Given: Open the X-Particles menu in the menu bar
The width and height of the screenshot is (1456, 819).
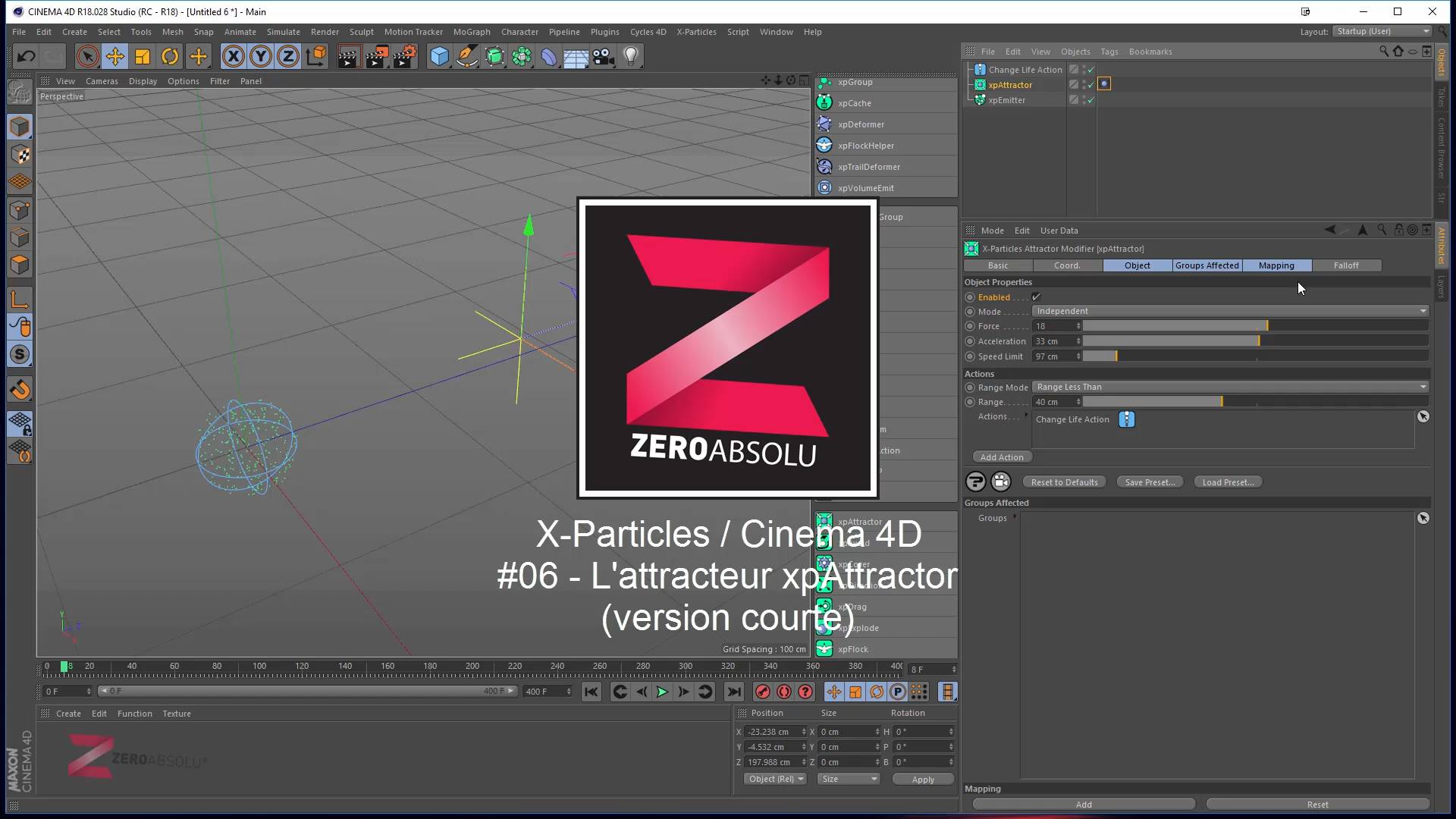Looking at the screenshot, I should tap(696, 32).
